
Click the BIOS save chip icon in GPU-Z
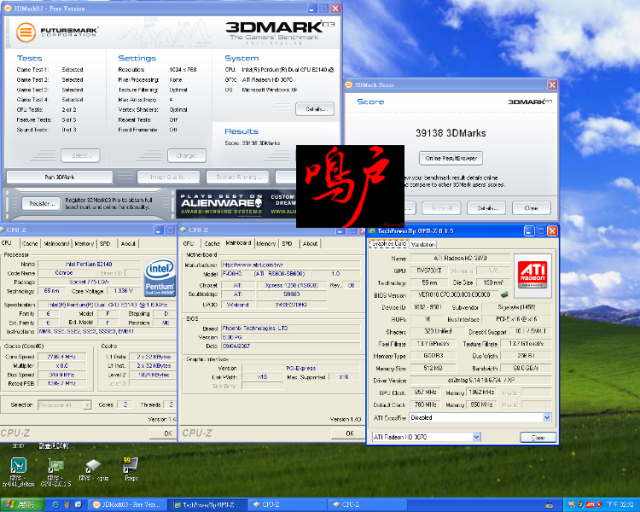pyautogui.click(x=504, y=294)
